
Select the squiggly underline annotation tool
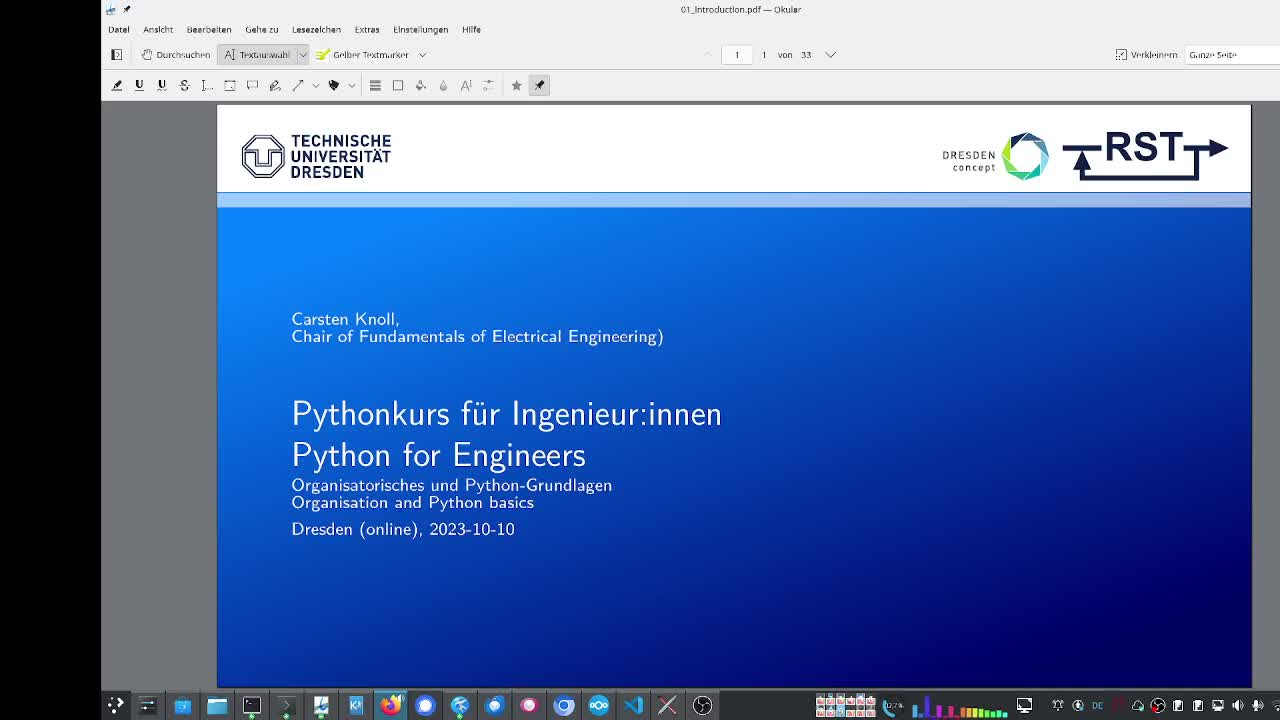click(x=161, y=86)
